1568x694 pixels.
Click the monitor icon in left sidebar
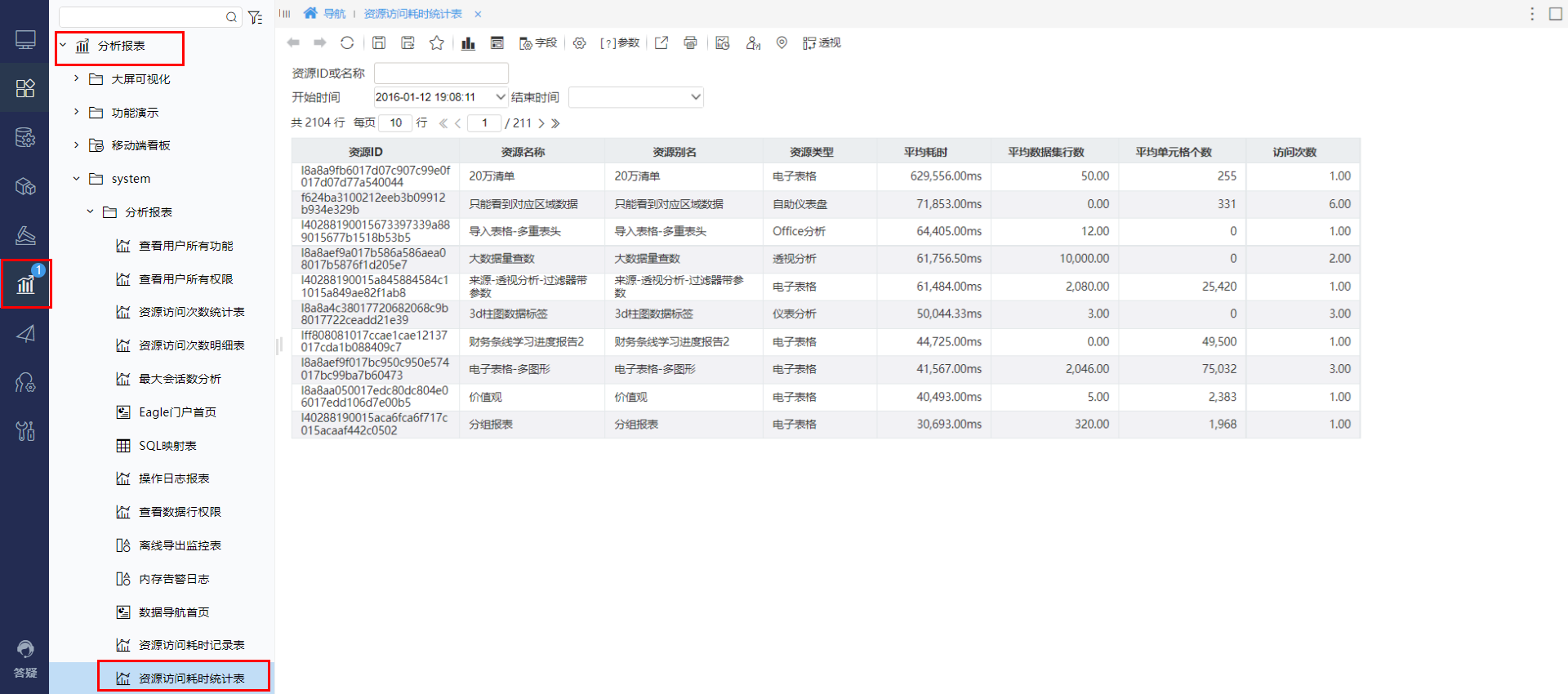point(25,39)
